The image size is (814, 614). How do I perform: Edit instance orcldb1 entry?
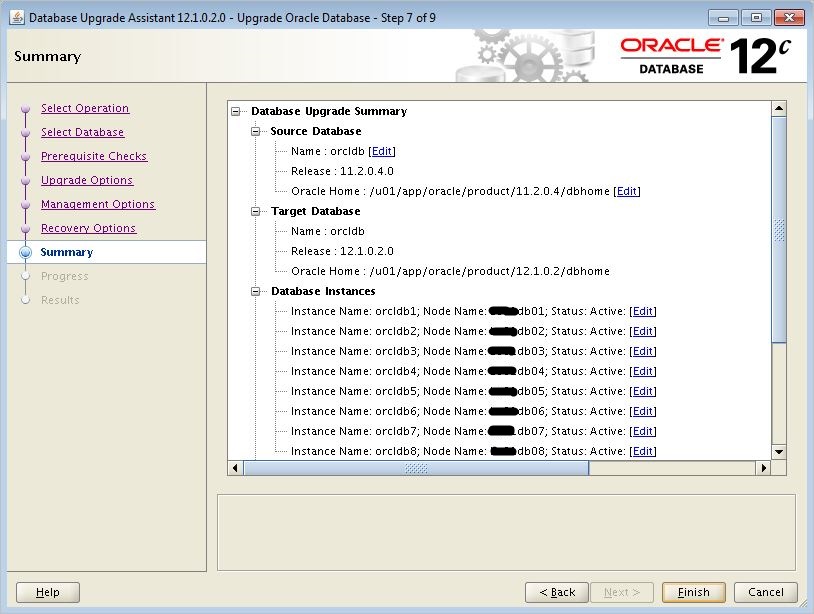643,311
